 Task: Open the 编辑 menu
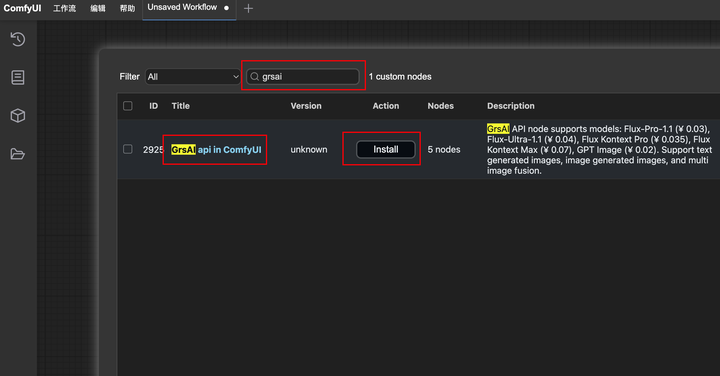tap(98, 8)
